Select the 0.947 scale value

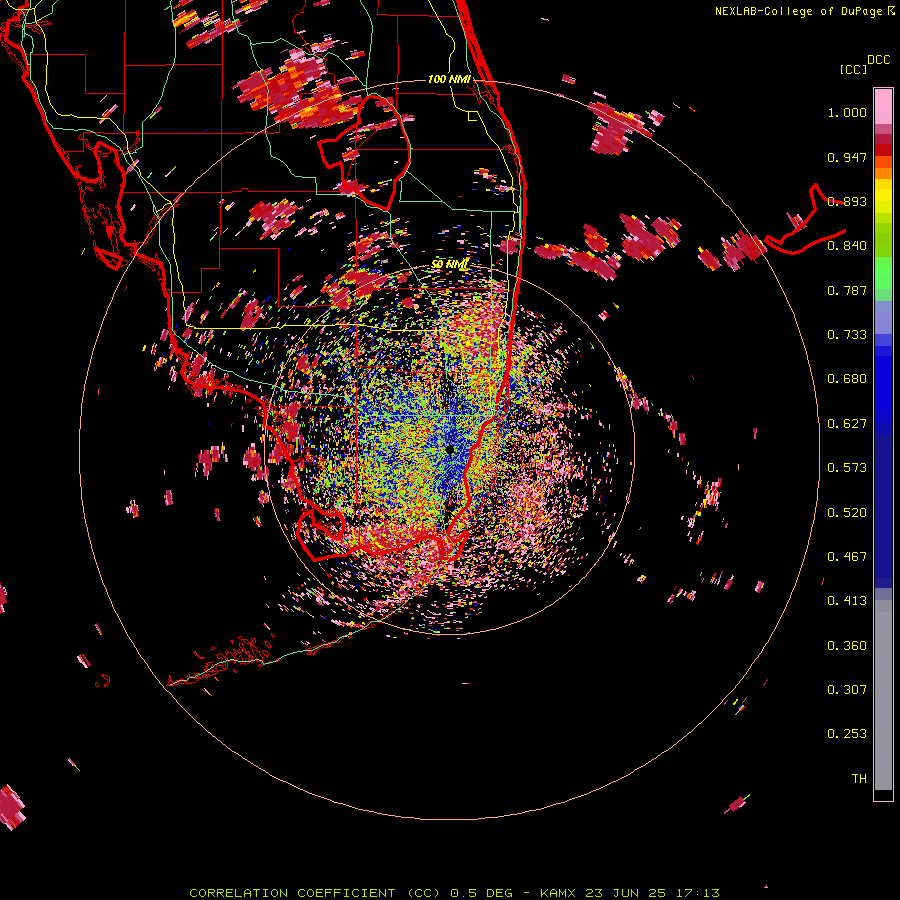[847, 157]
